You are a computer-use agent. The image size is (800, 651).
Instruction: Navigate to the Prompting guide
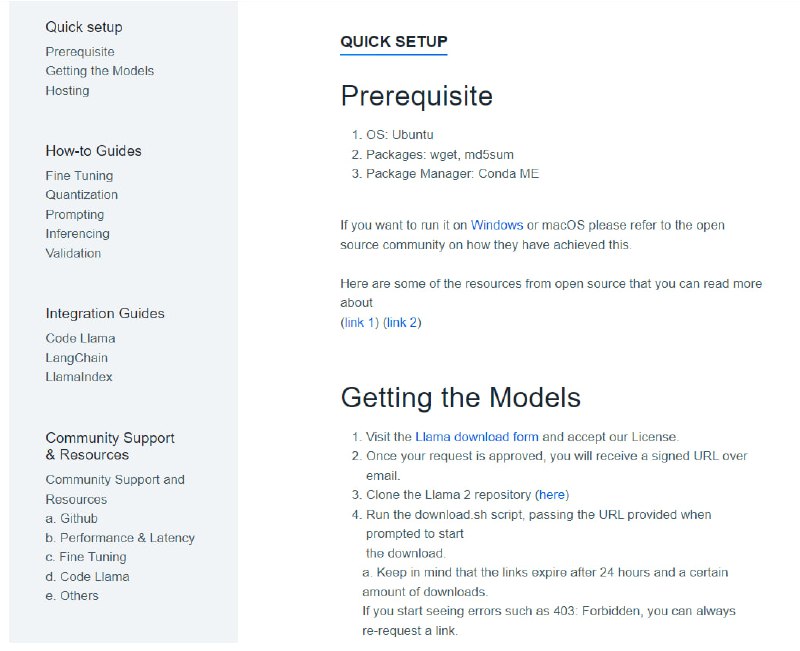click(x=74, y=215)
